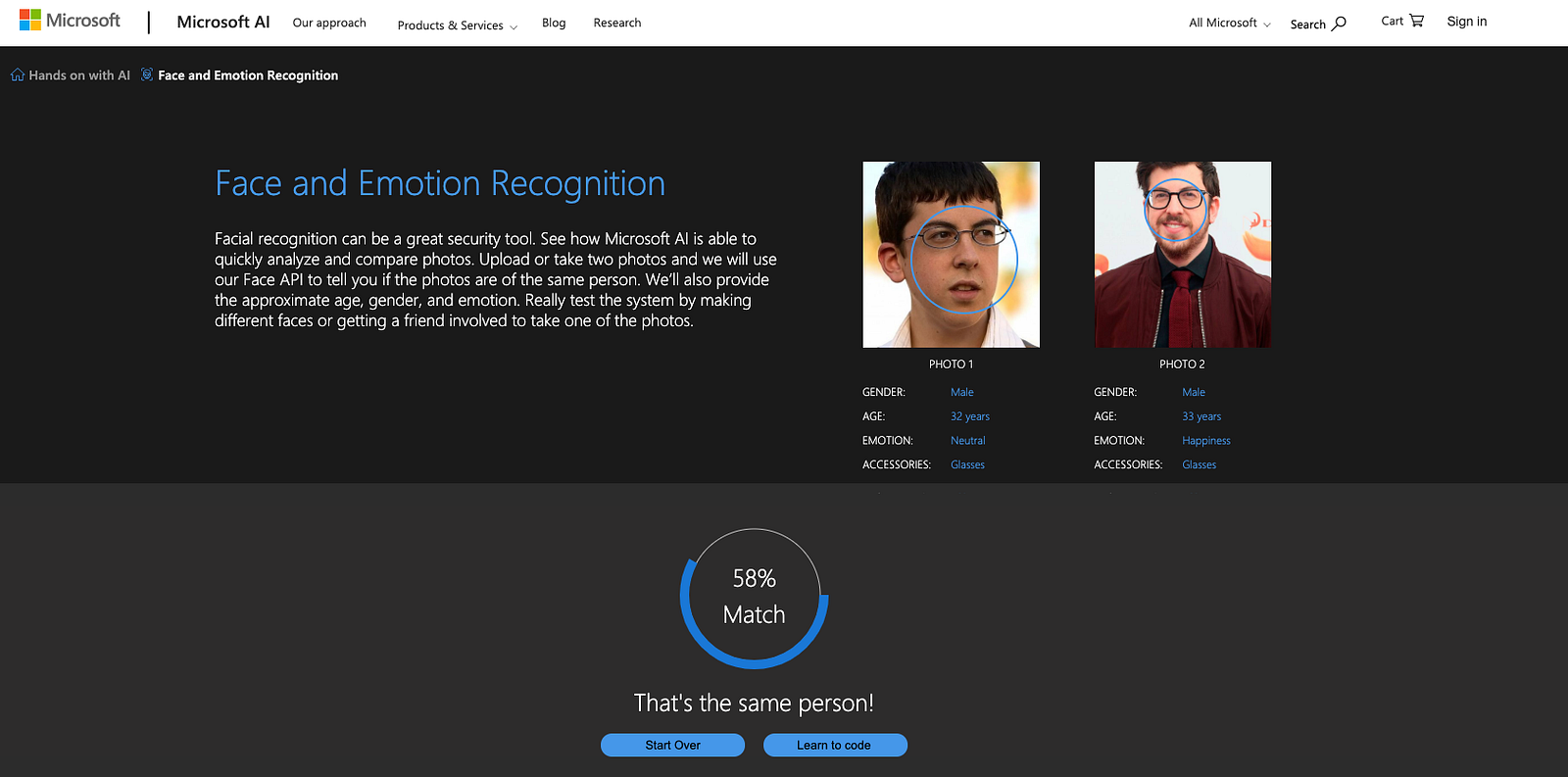Click Photo 1 gender value 'Male'
1568x777 pixels.
[962, 392]
